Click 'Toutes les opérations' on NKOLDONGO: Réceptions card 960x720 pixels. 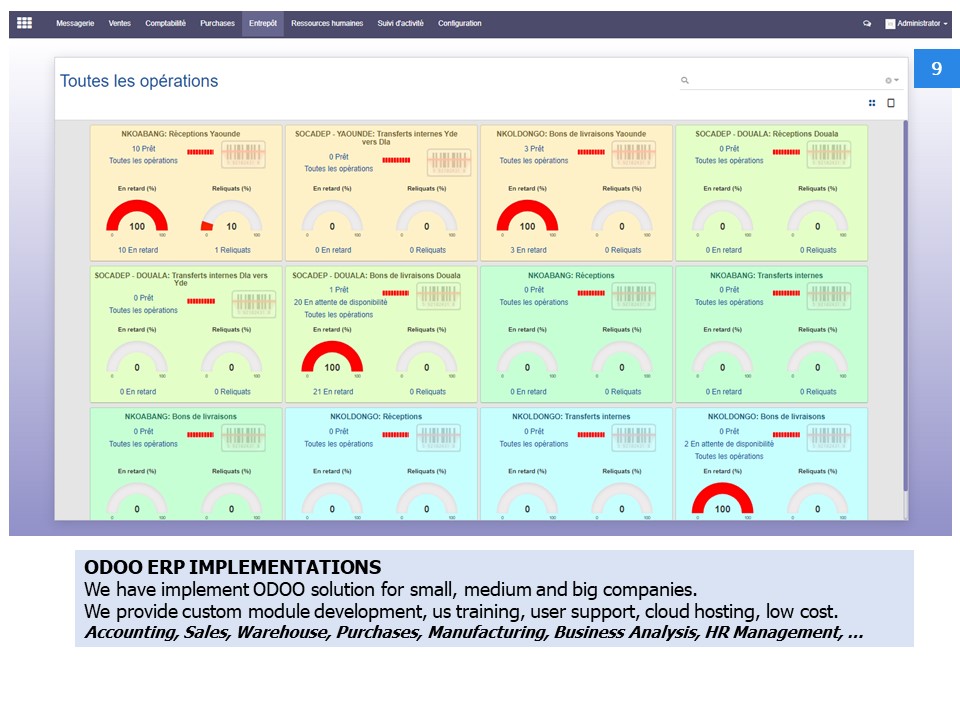(x=339, y=444)
